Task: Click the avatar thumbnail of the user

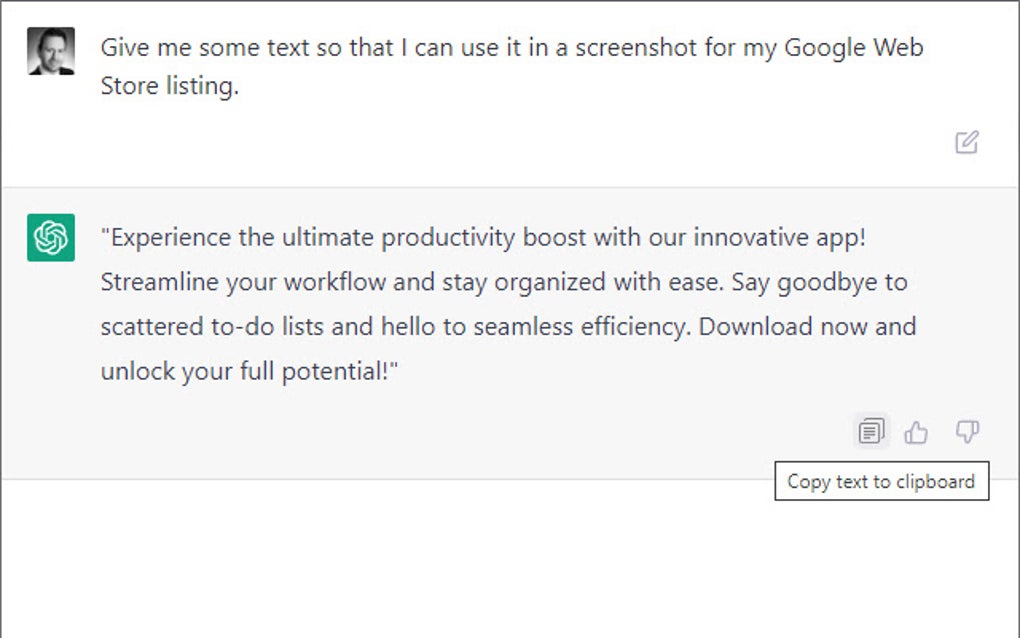Action: (48, 48)
